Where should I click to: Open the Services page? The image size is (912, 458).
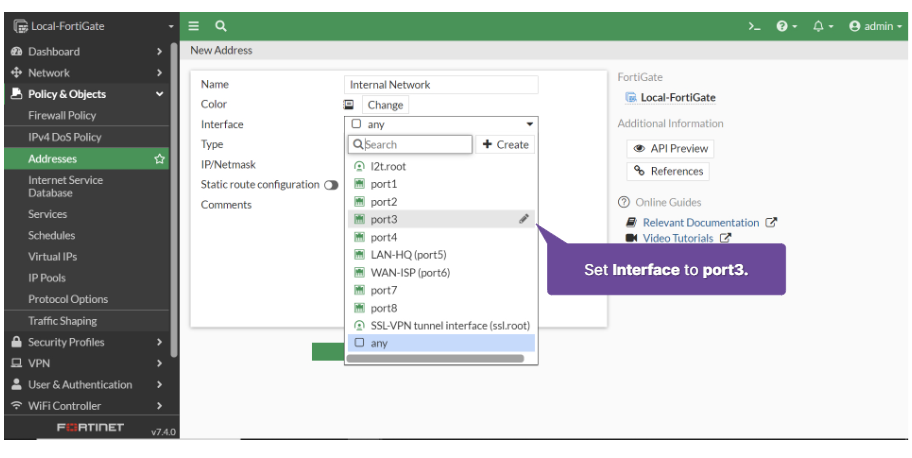(48, 214)
